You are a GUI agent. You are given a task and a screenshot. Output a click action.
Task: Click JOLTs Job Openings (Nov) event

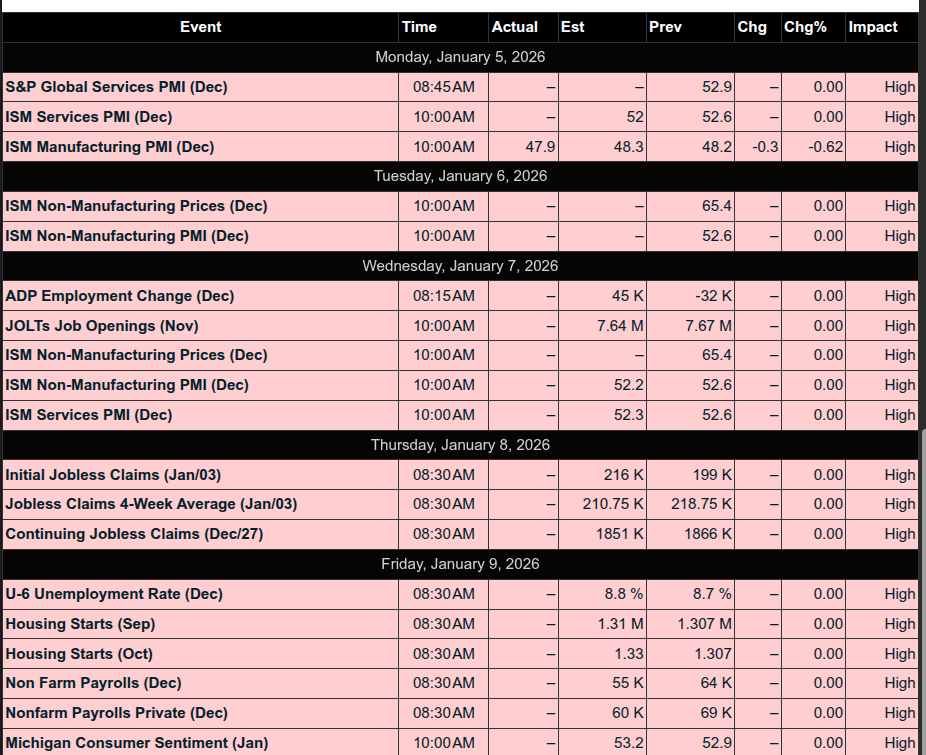102,326
